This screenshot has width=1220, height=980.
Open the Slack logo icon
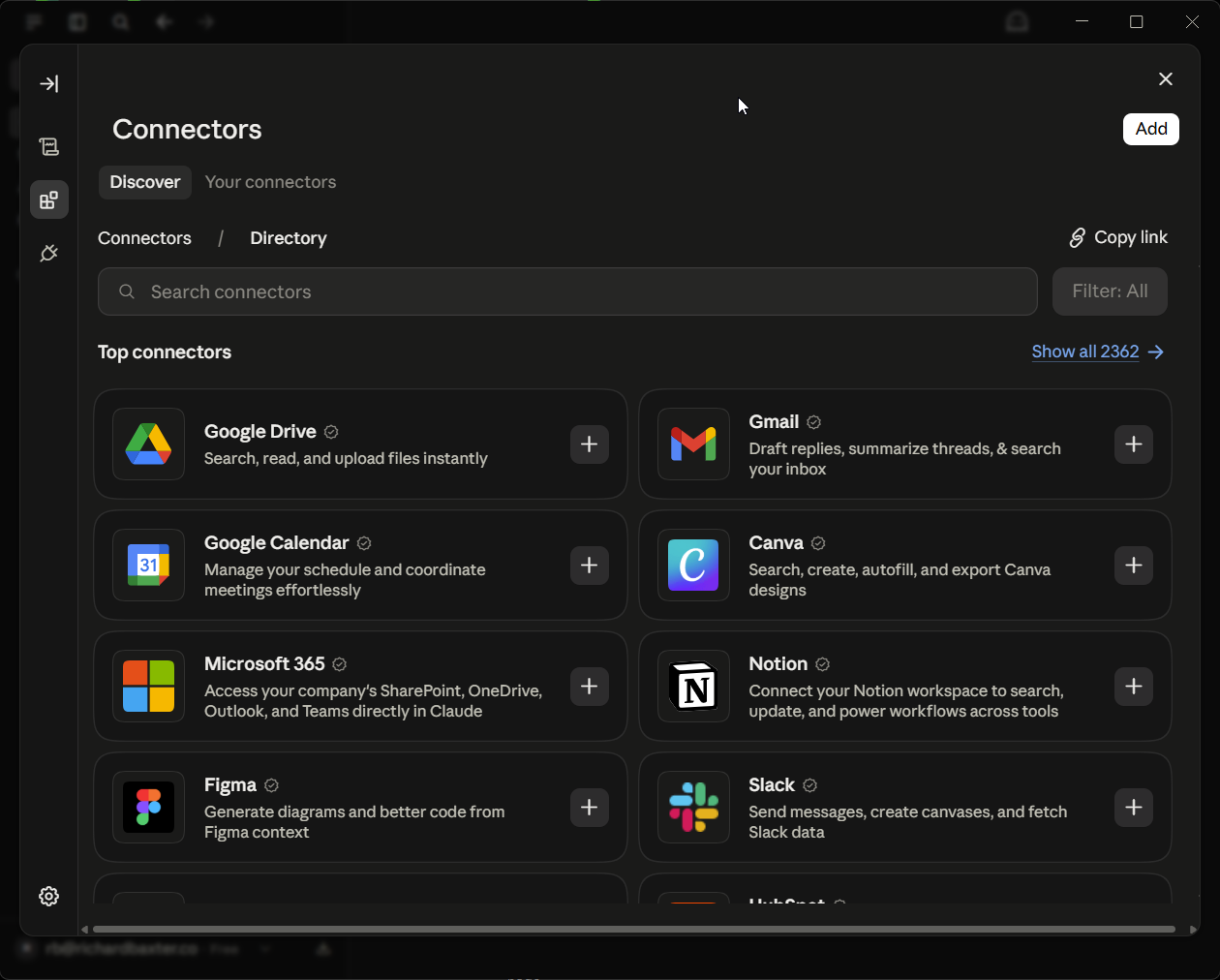[x=693, y=808]
